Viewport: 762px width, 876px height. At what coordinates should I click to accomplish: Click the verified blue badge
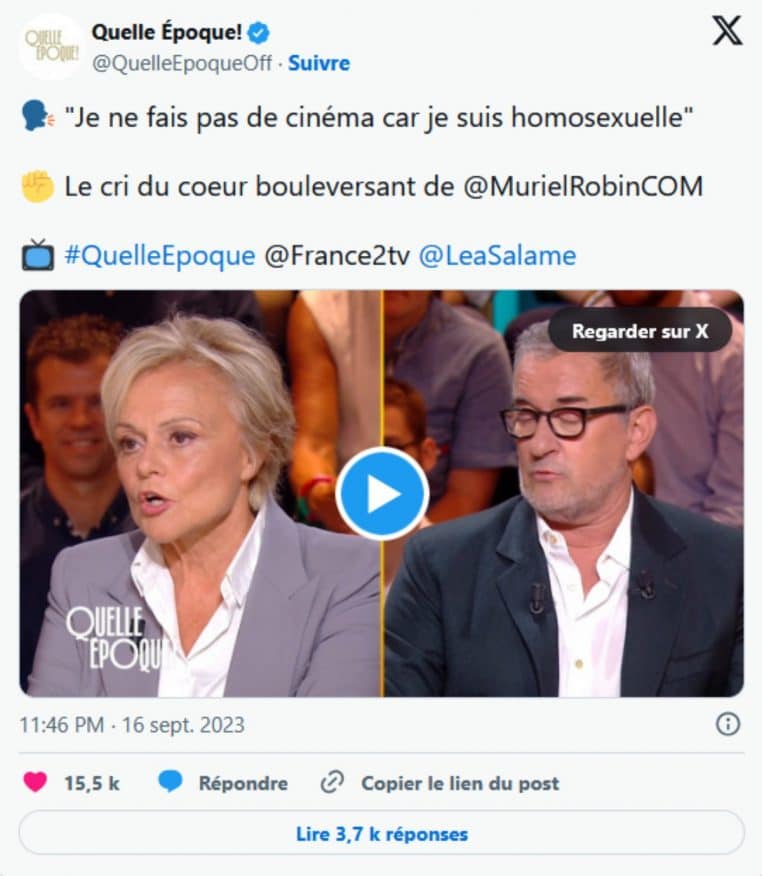(x=258, y=33)
